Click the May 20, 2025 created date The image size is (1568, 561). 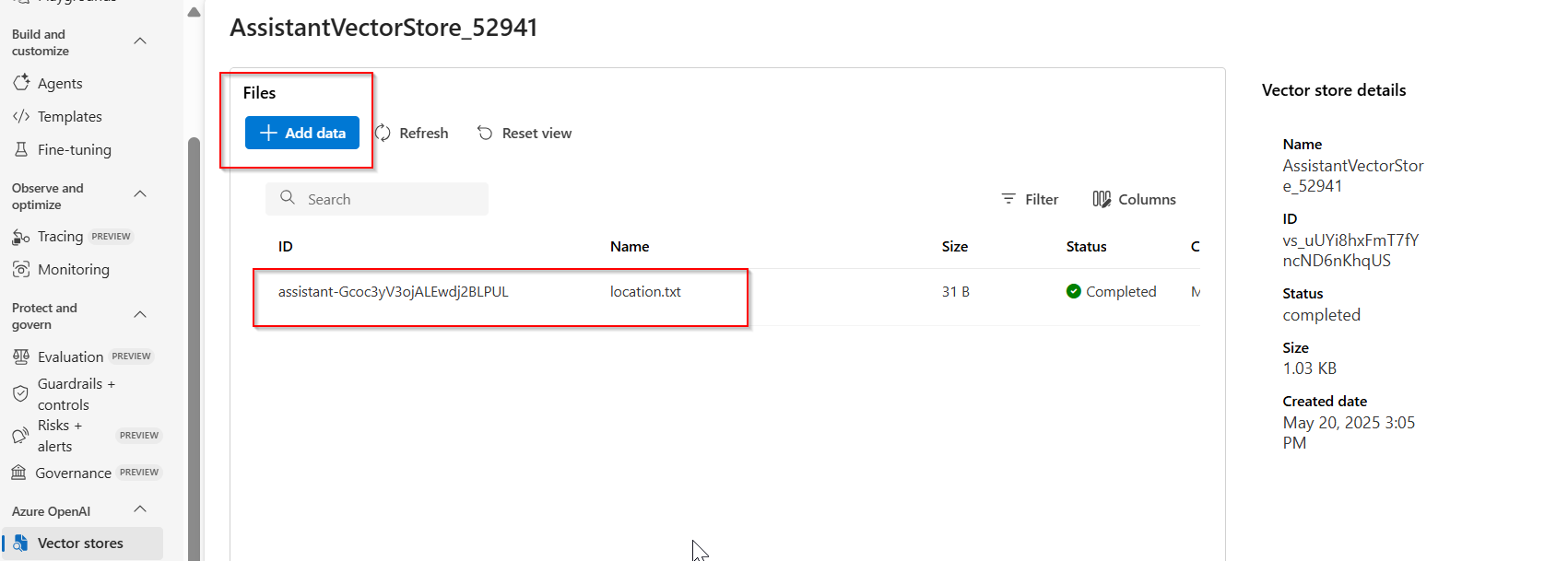click(1349, 432)
